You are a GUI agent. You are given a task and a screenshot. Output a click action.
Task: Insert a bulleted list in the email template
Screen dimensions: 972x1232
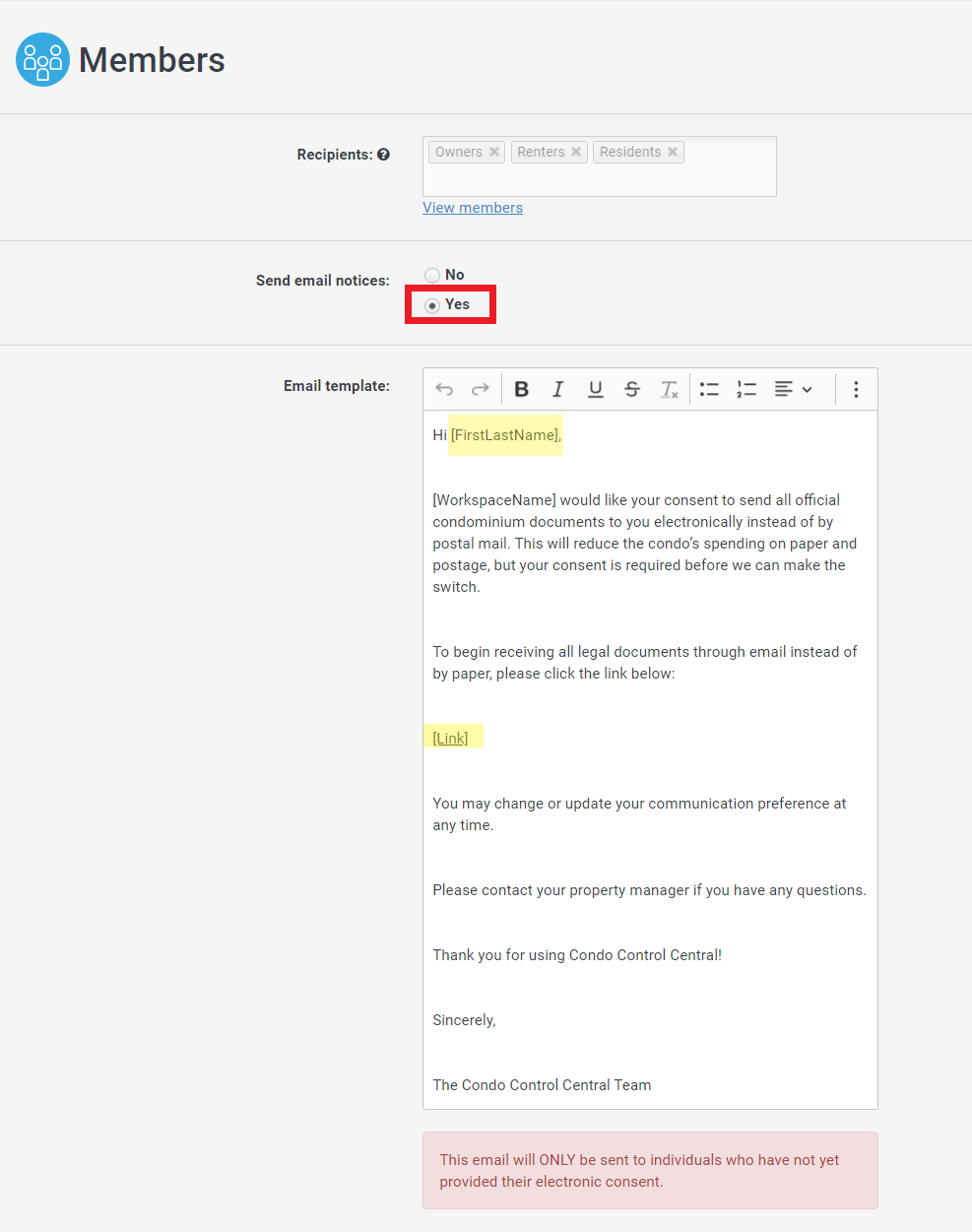pos(709,388)
